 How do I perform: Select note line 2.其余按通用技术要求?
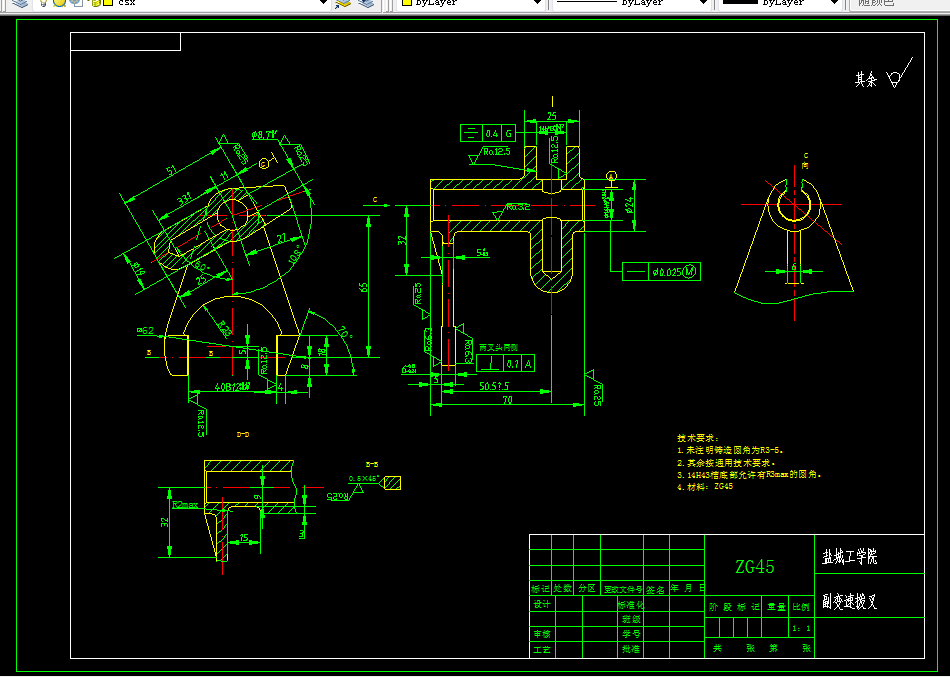[726, 462]
